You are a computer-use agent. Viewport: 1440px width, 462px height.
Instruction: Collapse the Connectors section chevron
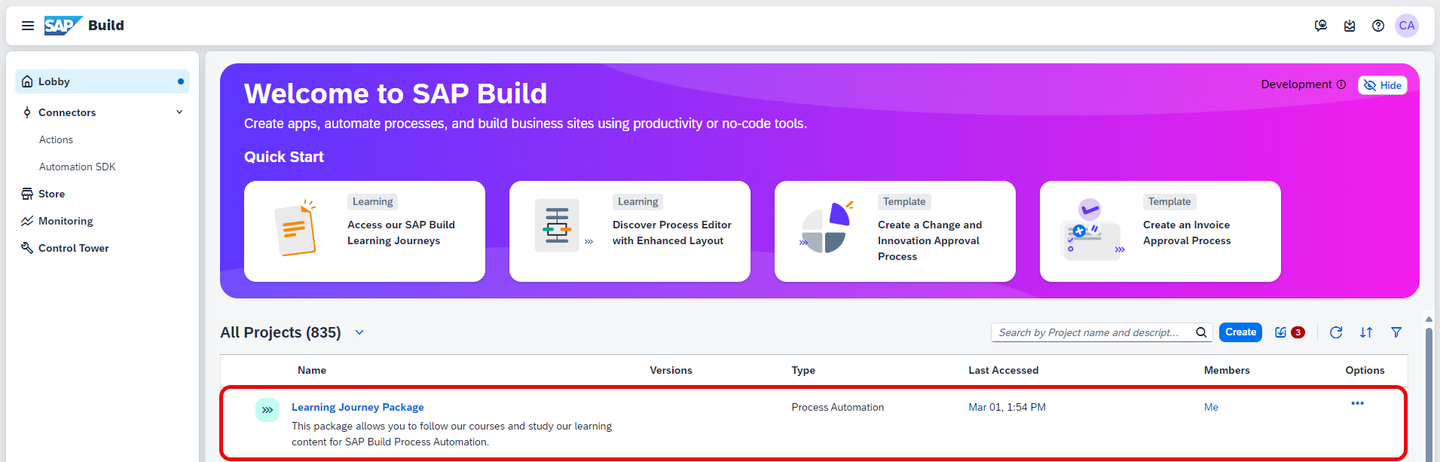(180, 112)
